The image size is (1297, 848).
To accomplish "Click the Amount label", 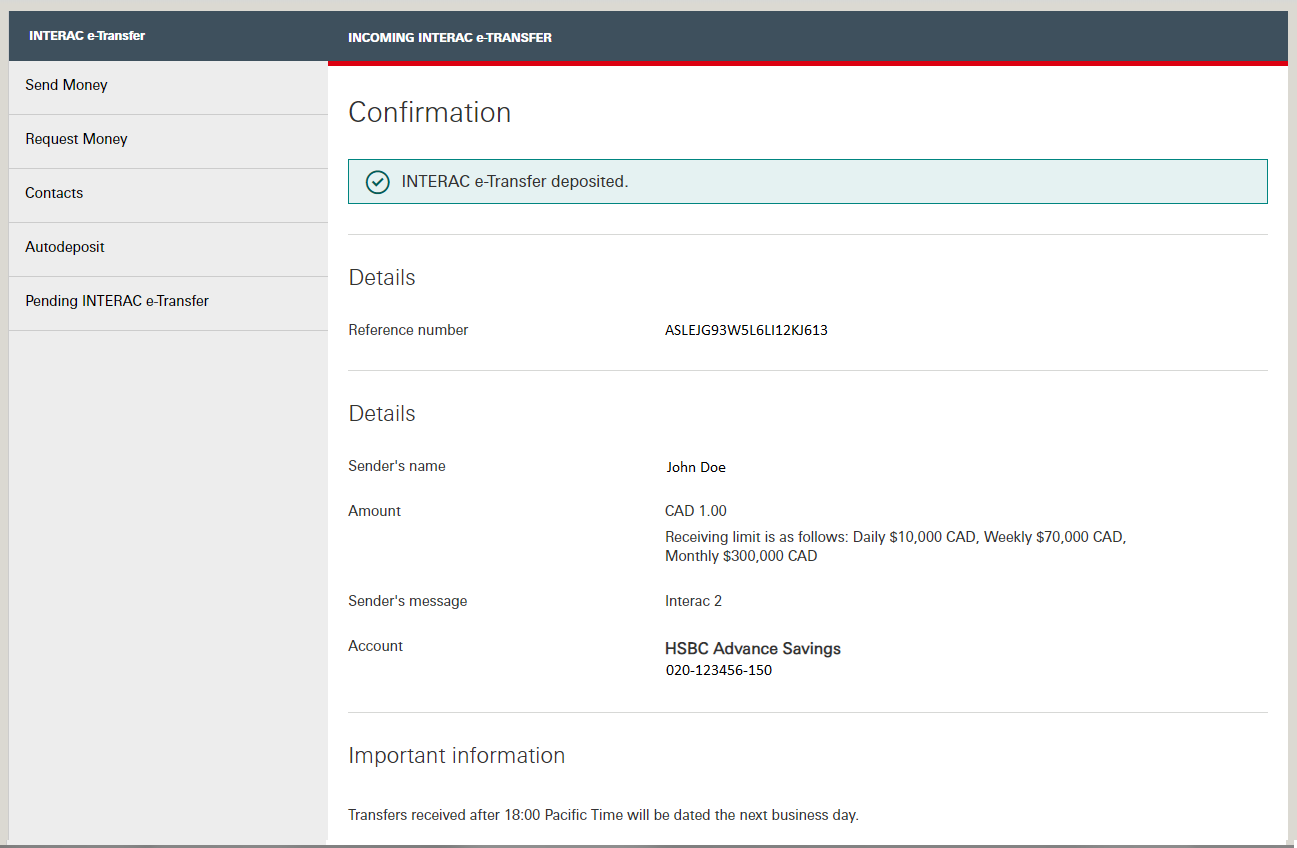I will point(374,511).
